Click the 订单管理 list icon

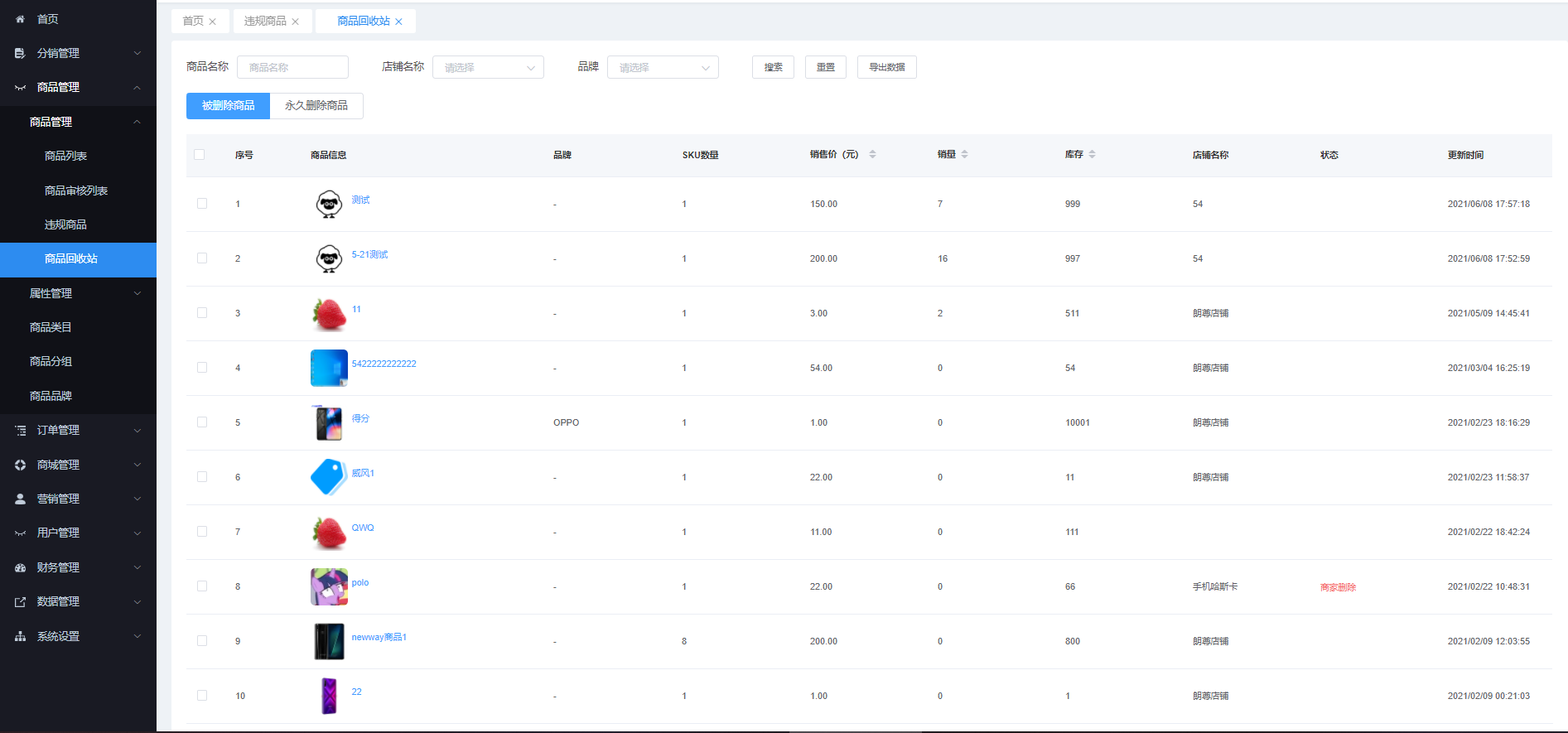click(20, 431)
